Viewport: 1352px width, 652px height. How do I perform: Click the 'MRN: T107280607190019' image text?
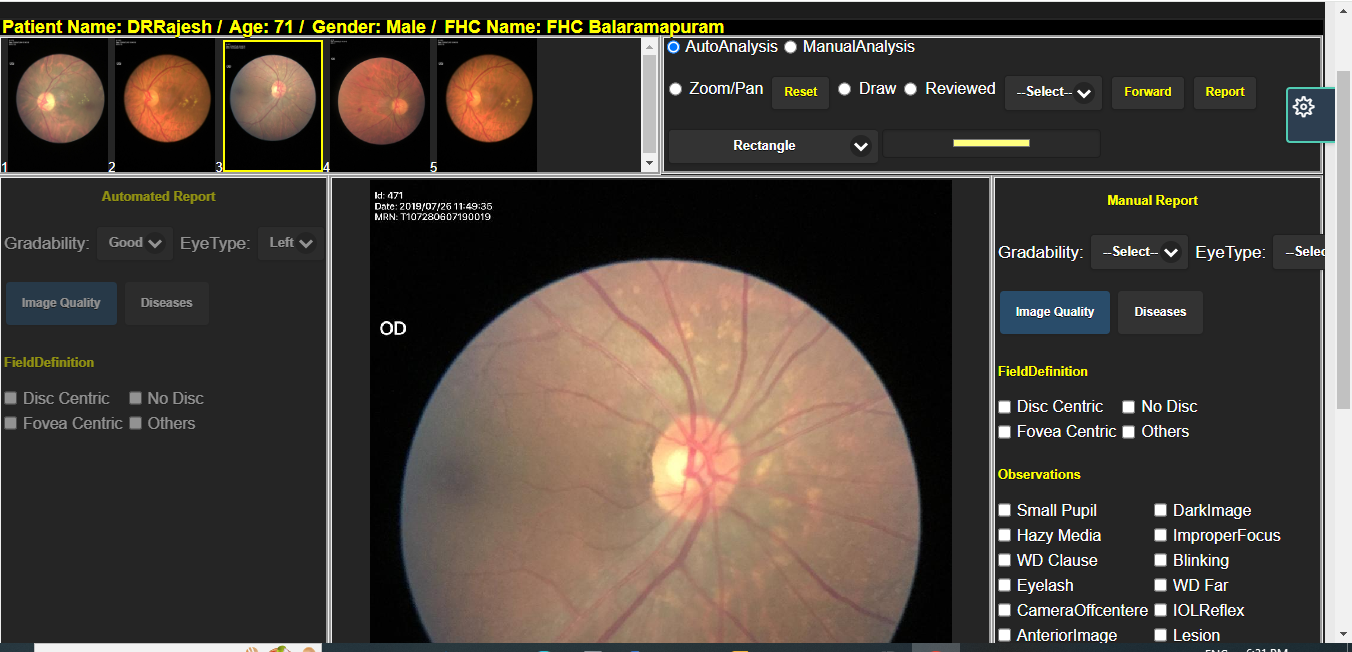pos(433,217)
